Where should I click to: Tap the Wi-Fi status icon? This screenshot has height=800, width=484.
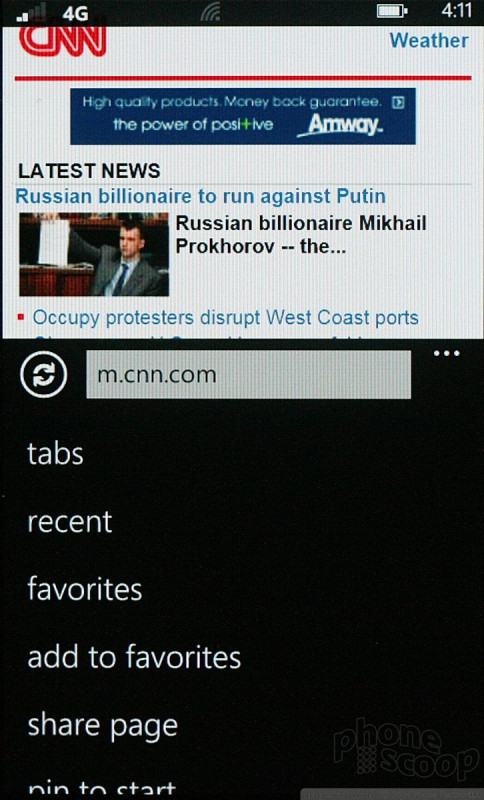[x=211, y=12]
